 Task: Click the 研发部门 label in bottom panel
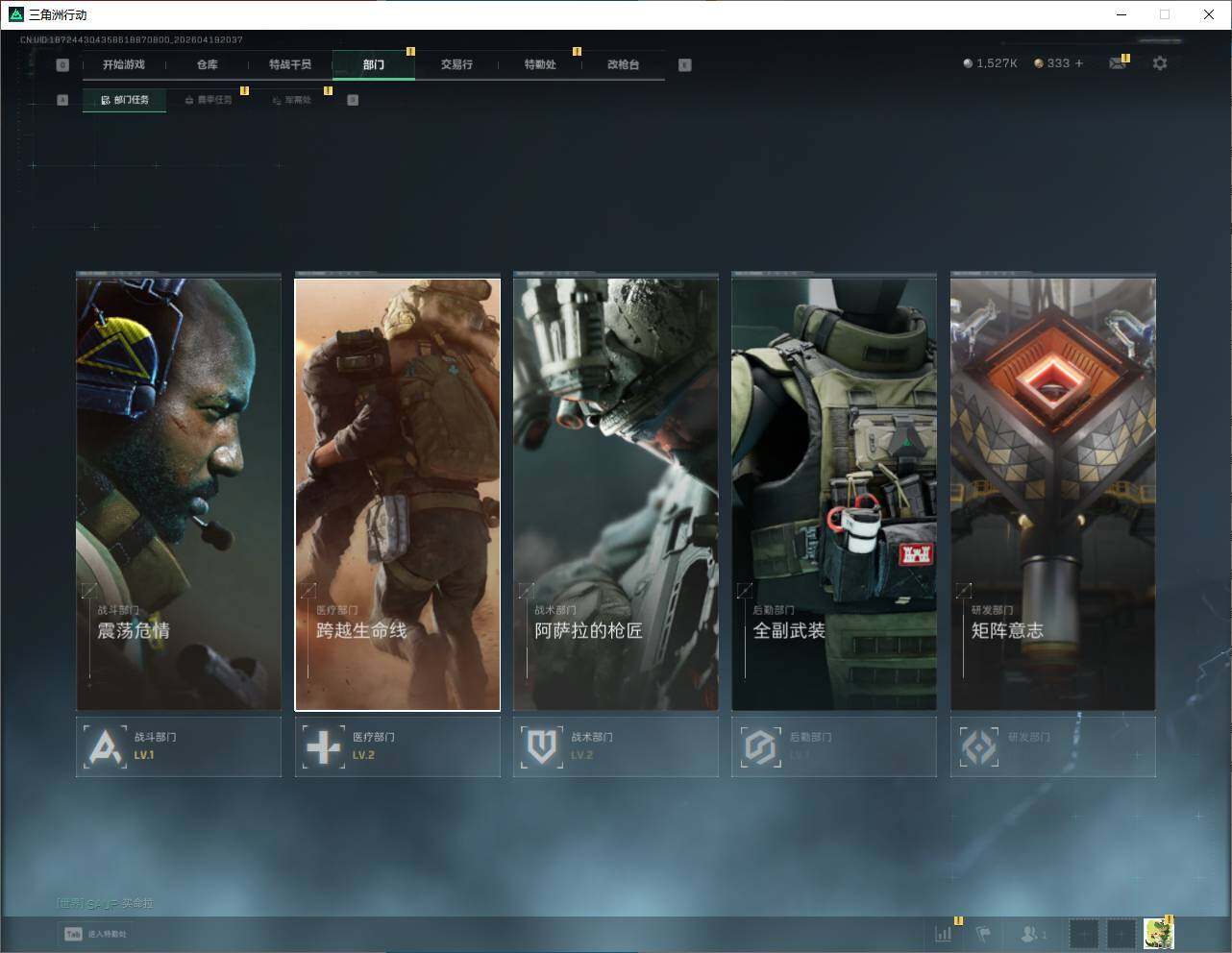pyautogui.click(x=1029, y=737)
